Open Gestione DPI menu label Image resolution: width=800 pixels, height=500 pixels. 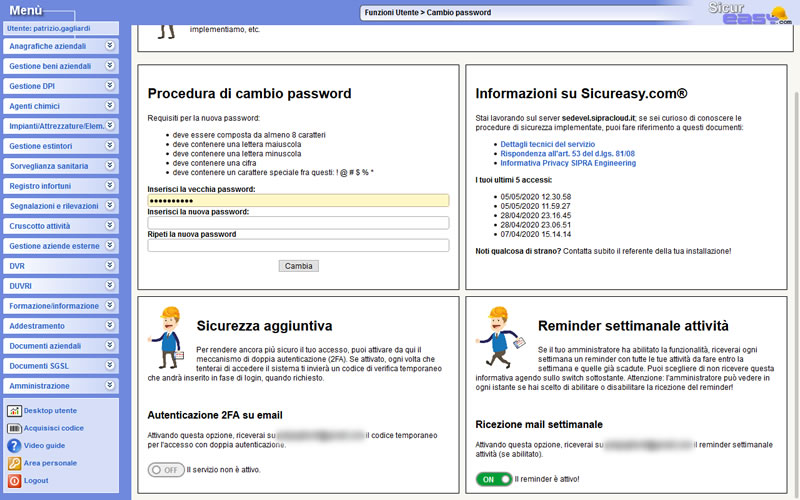32,86
